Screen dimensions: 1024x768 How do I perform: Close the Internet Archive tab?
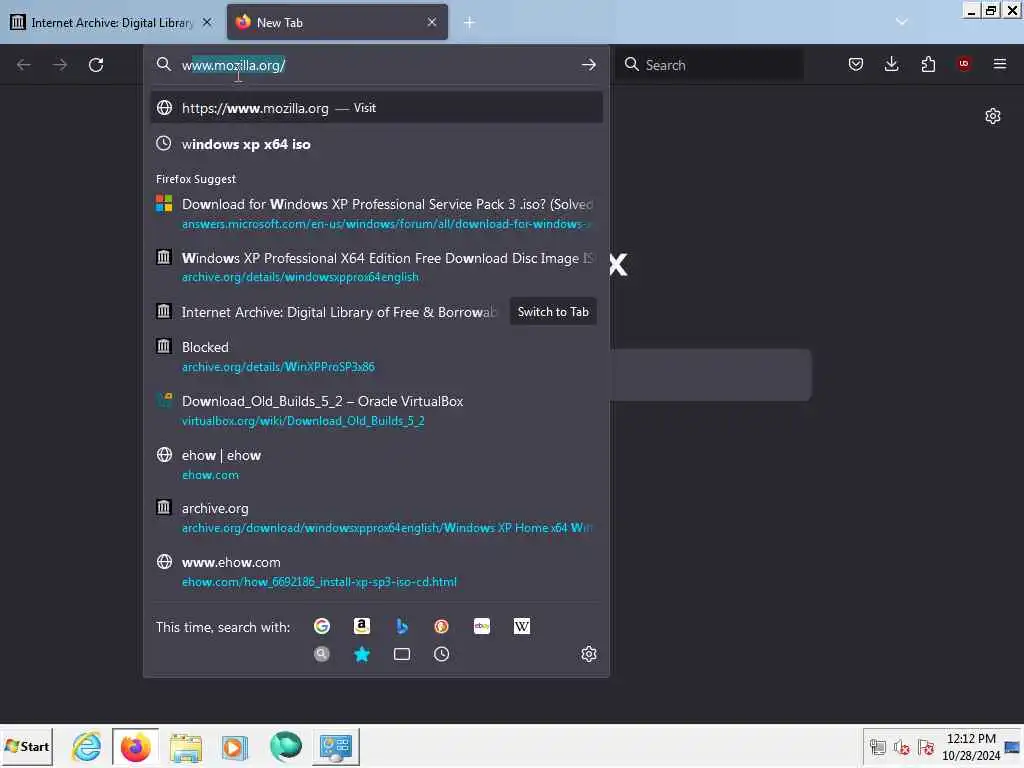click(207, 22)
